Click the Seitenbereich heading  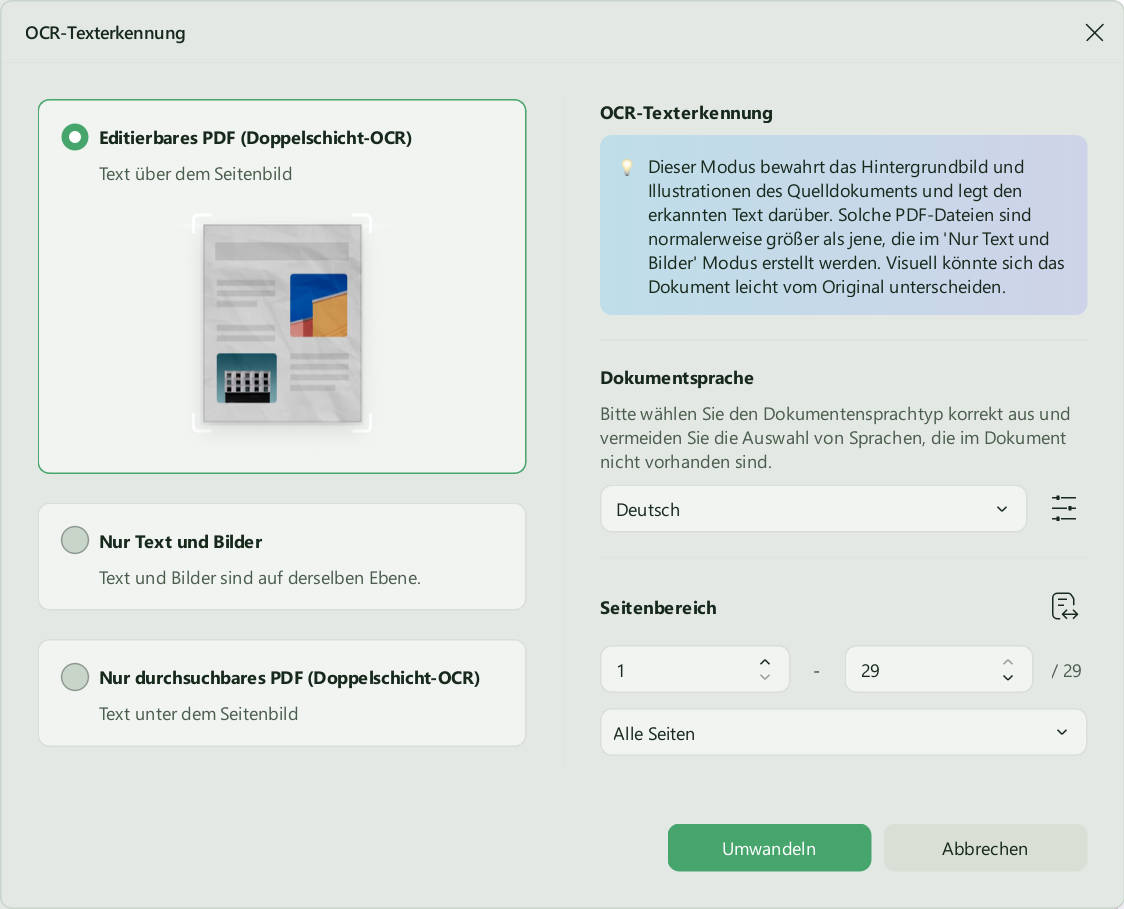(x=658, y=608)
